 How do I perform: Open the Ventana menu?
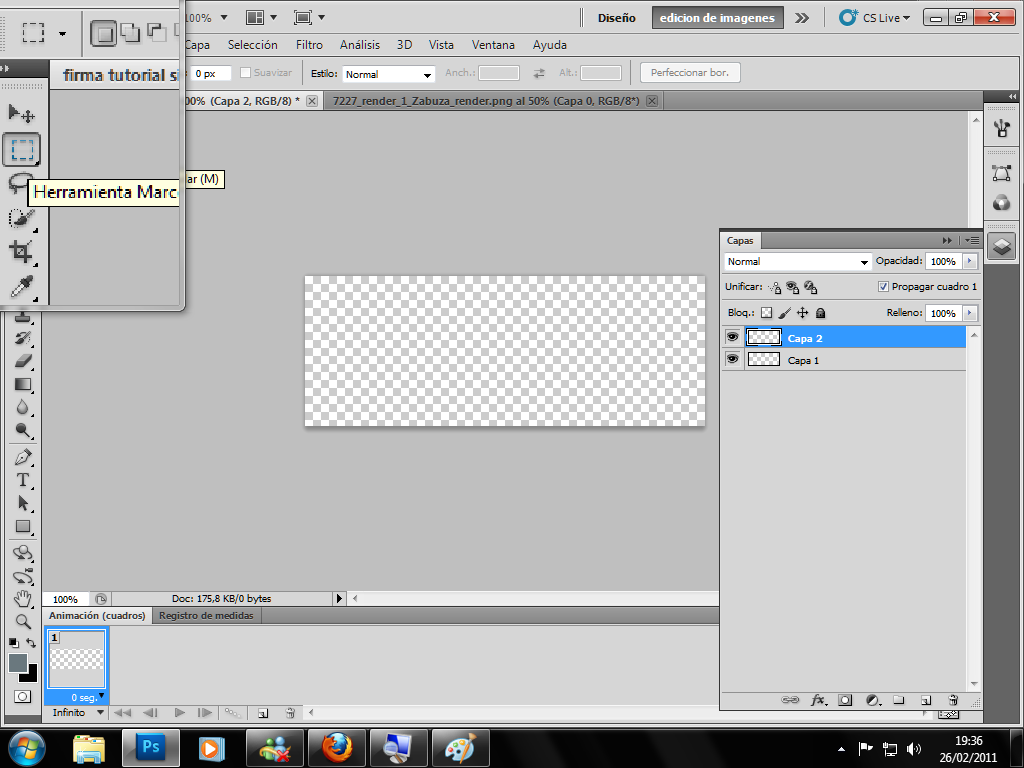tap(493, 45)
